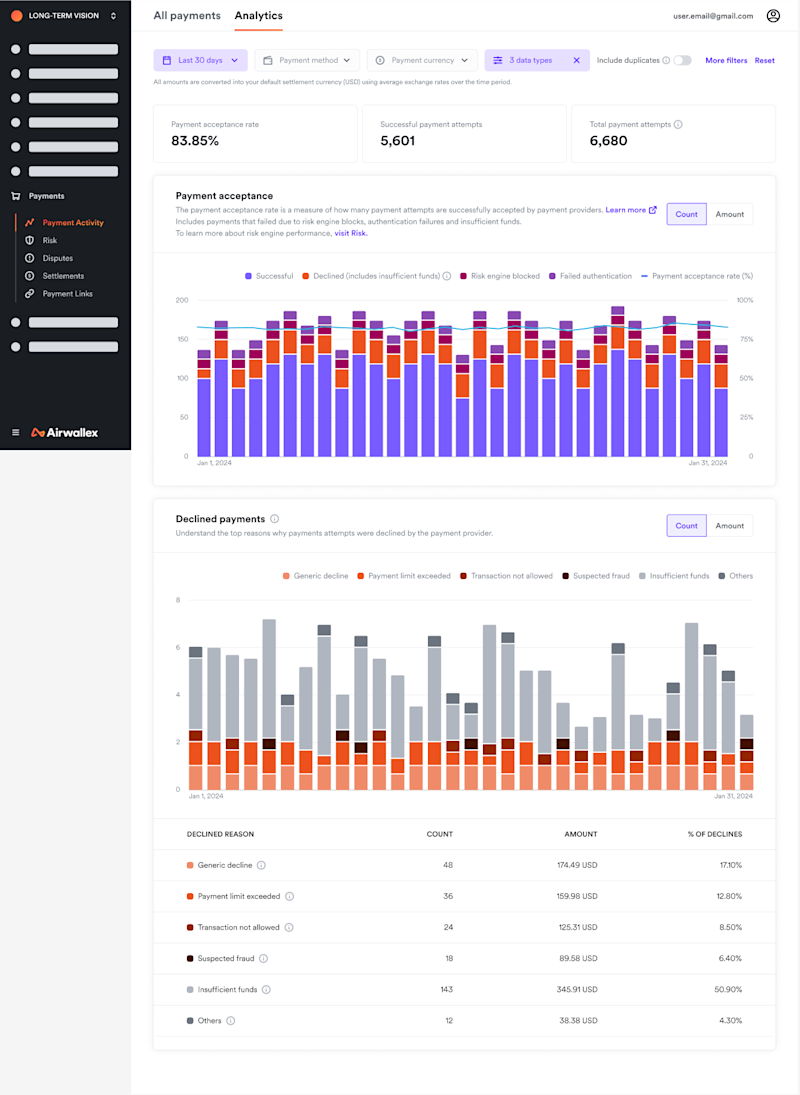Switch Payment acceptance chart to Amount
The image size is (800, 1095).
point(729,214)
